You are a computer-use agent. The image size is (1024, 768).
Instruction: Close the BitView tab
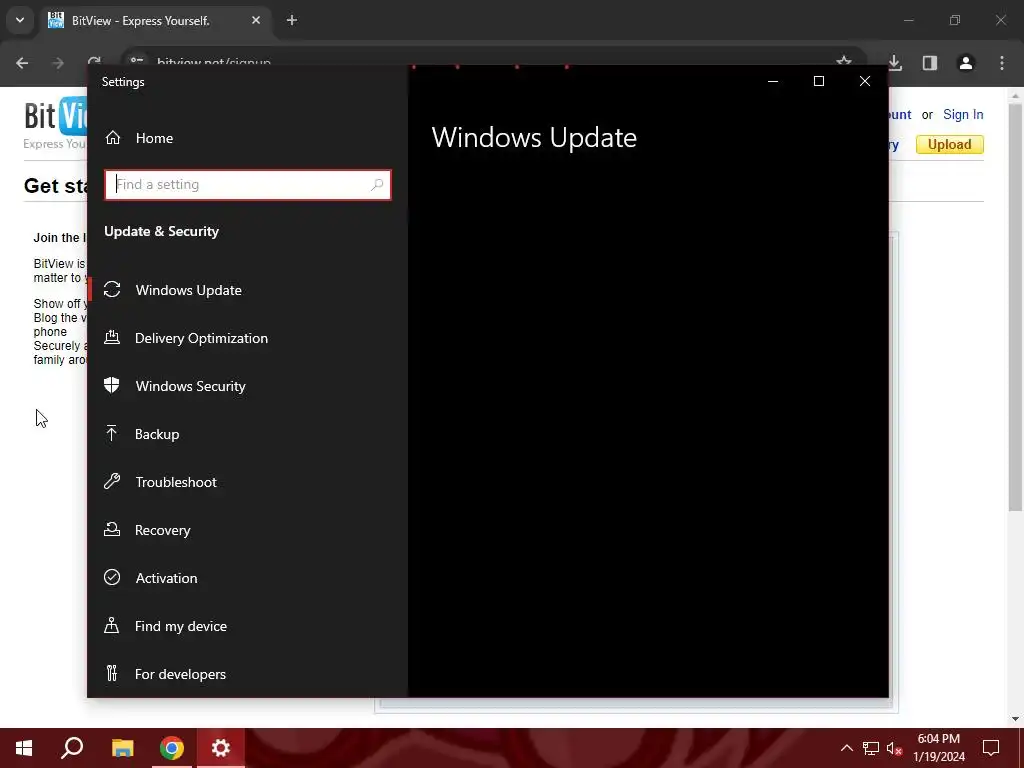[x=256, y=20]
